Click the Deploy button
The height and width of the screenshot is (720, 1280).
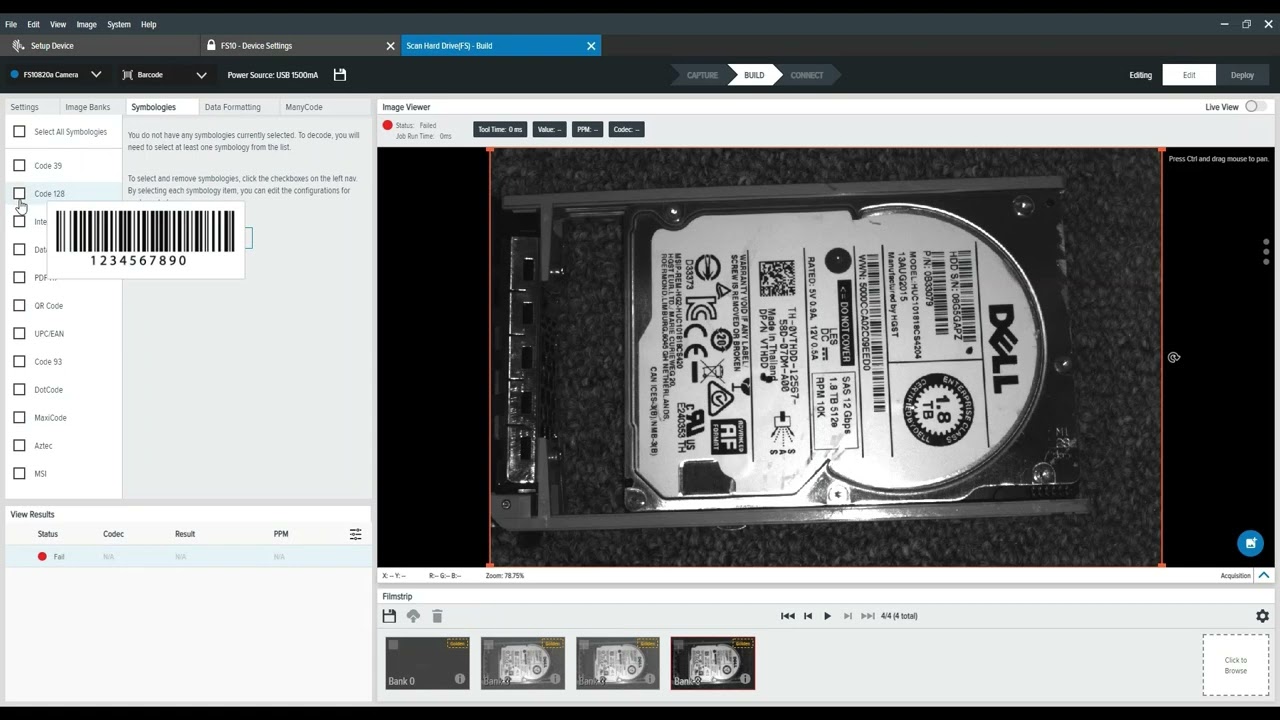pyautogui.click(x=1242, y=75)
